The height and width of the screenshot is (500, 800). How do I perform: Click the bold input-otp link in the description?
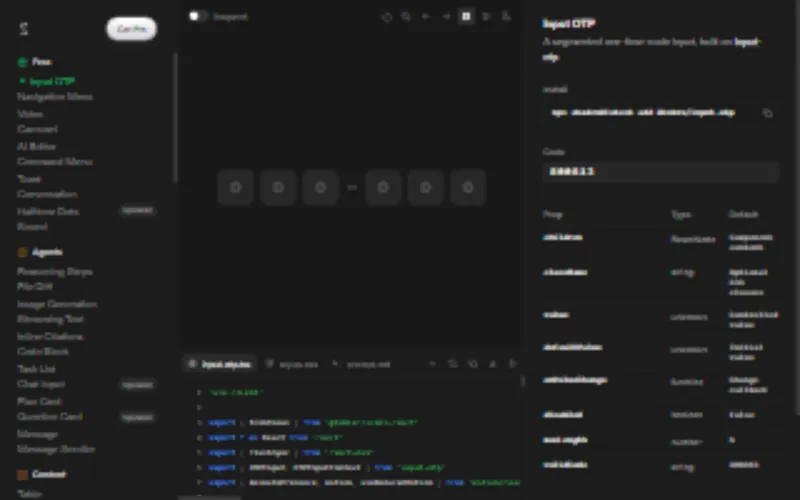652,49
